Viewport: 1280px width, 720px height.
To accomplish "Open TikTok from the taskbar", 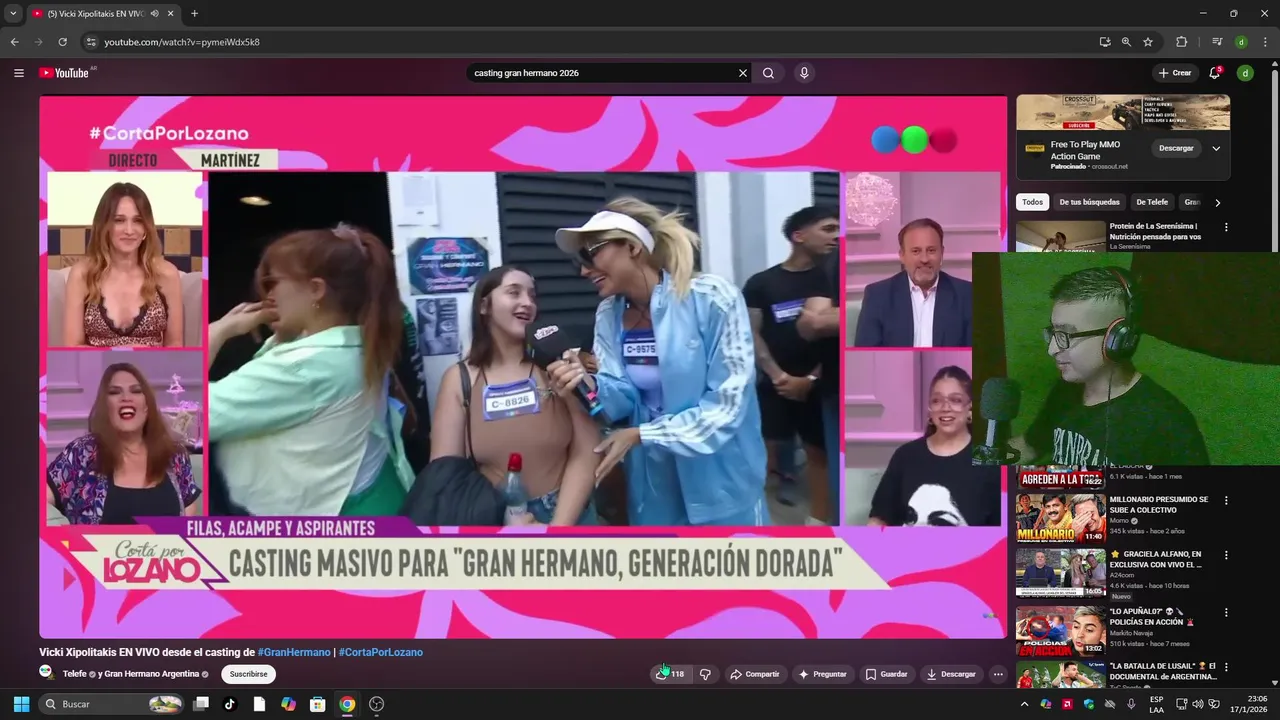I will [230, 704].
